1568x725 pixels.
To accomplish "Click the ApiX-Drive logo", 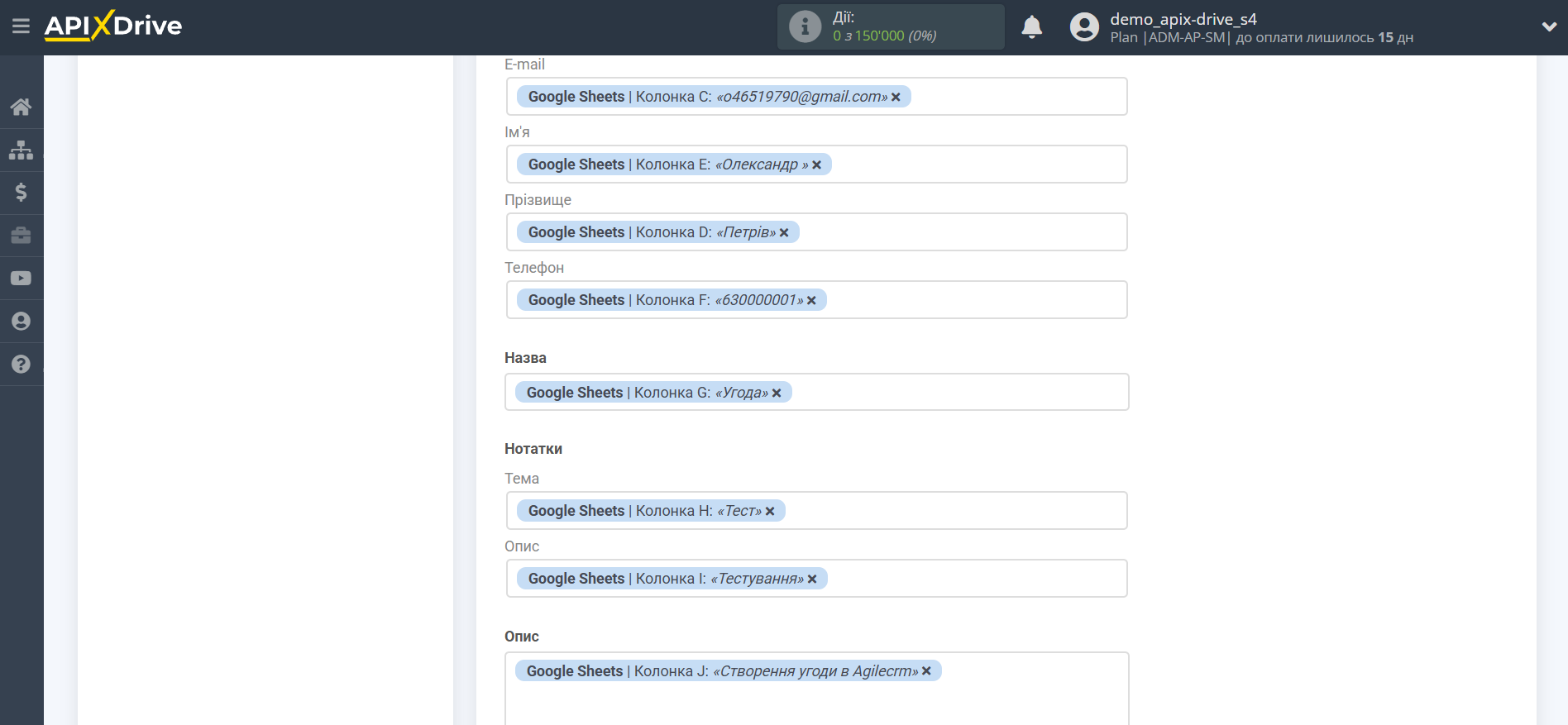I will pos(113,26).
